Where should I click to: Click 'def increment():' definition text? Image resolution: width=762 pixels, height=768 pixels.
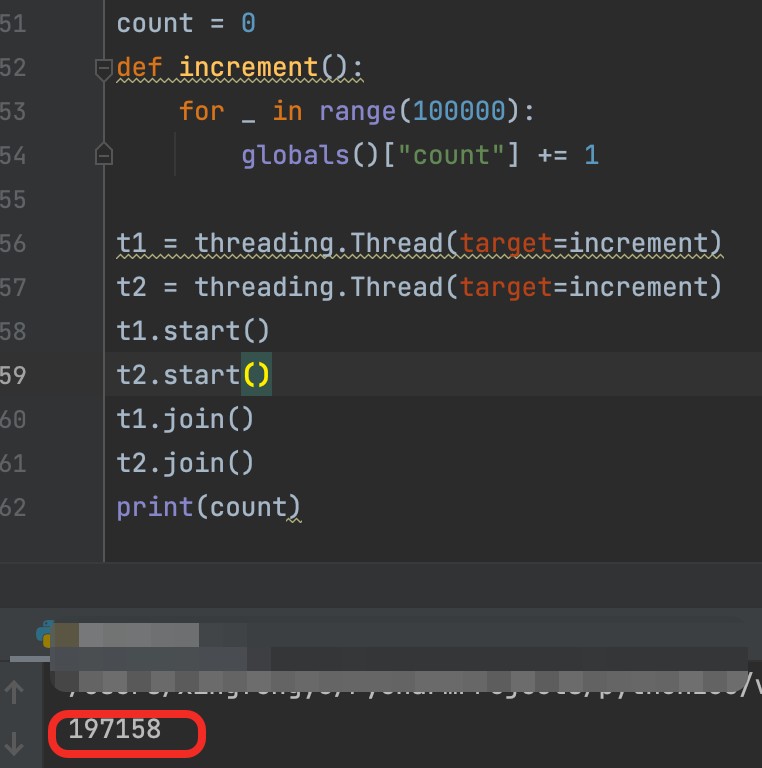(x=239, y=67)
